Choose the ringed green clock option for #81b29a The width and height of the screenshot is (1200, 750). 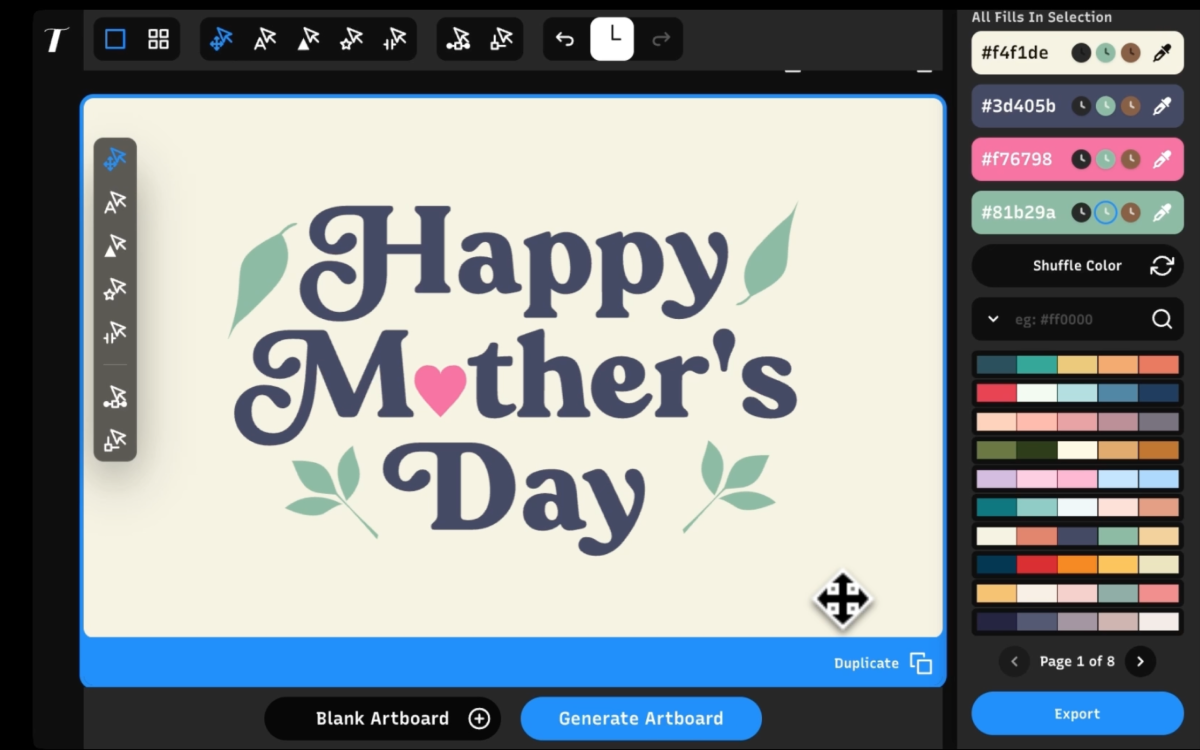click(1105, 212)
